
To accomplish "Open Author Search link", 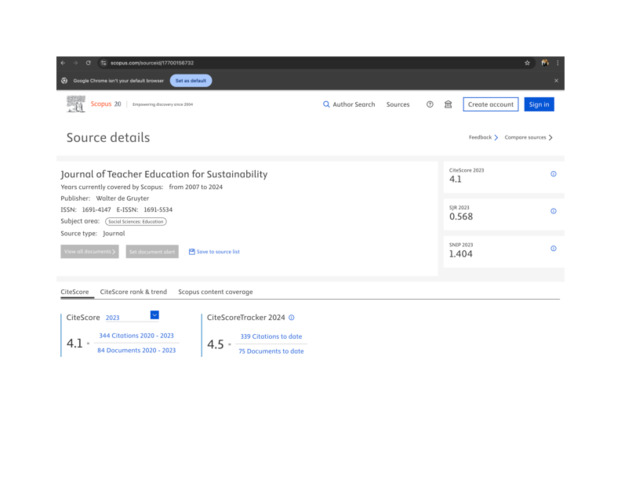I will [x=354, y=104].
